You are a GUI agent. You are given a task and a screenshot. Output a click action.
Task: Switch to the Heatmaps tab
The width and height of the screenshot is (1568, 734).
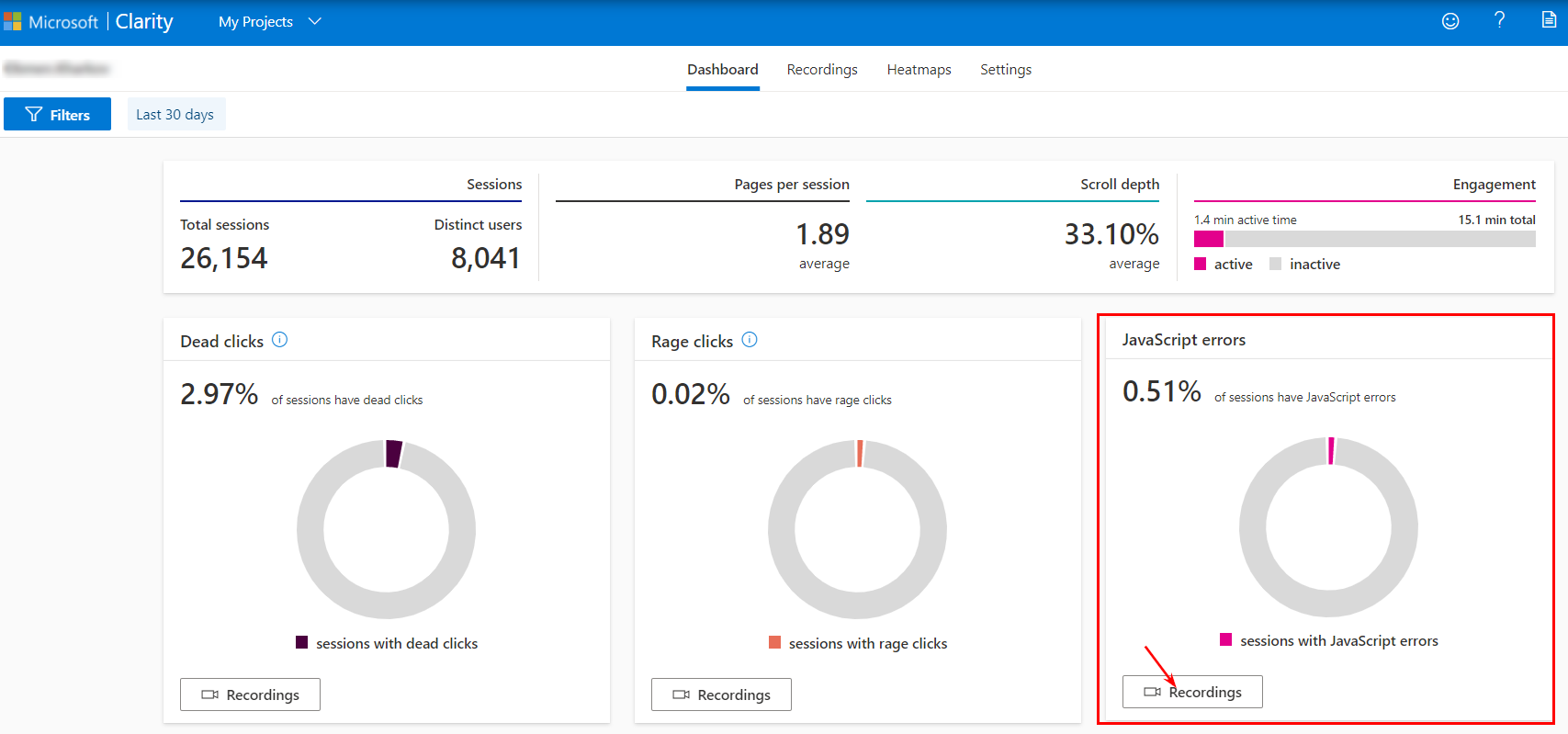click(x=919, y=70)
